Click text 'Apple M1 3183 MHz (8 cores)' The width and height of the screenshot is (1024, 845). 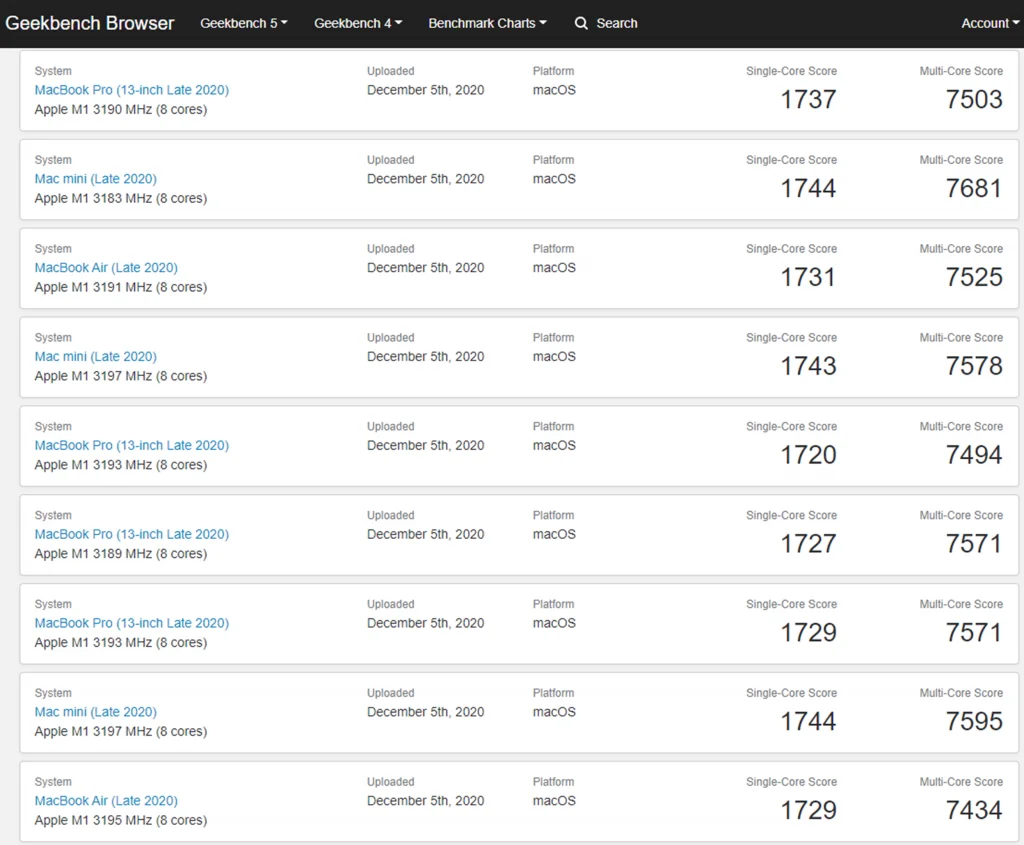click(121, 199)
